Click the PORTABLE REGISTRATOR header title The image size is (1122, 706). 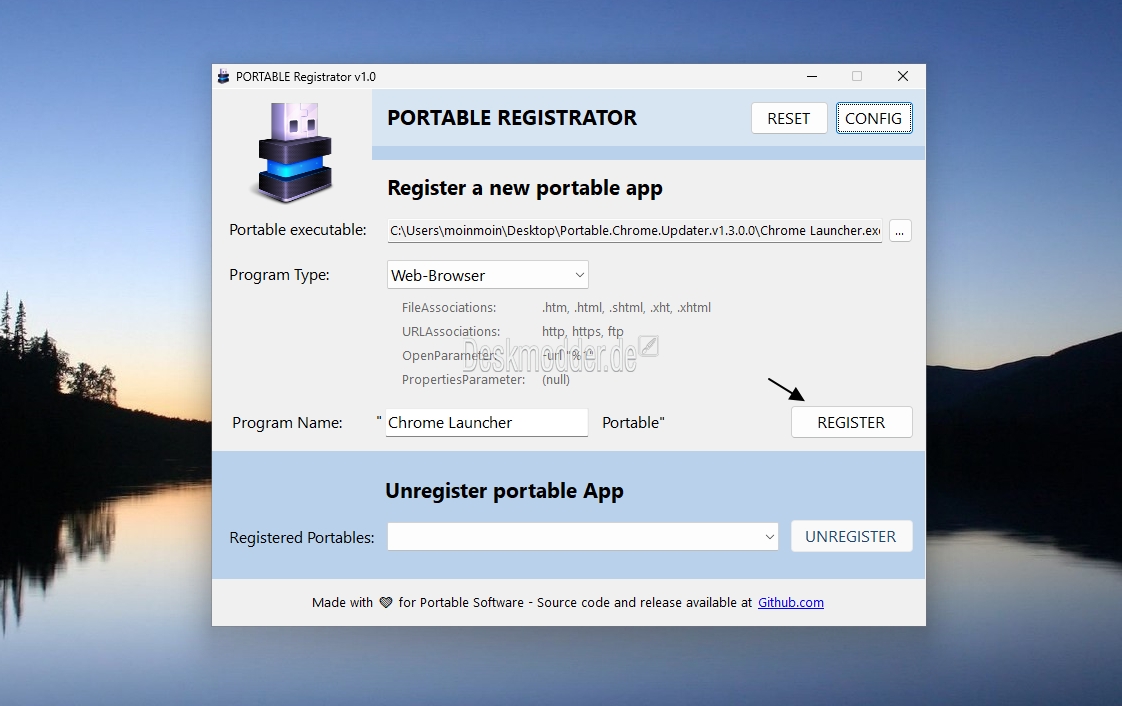(512, 118)
